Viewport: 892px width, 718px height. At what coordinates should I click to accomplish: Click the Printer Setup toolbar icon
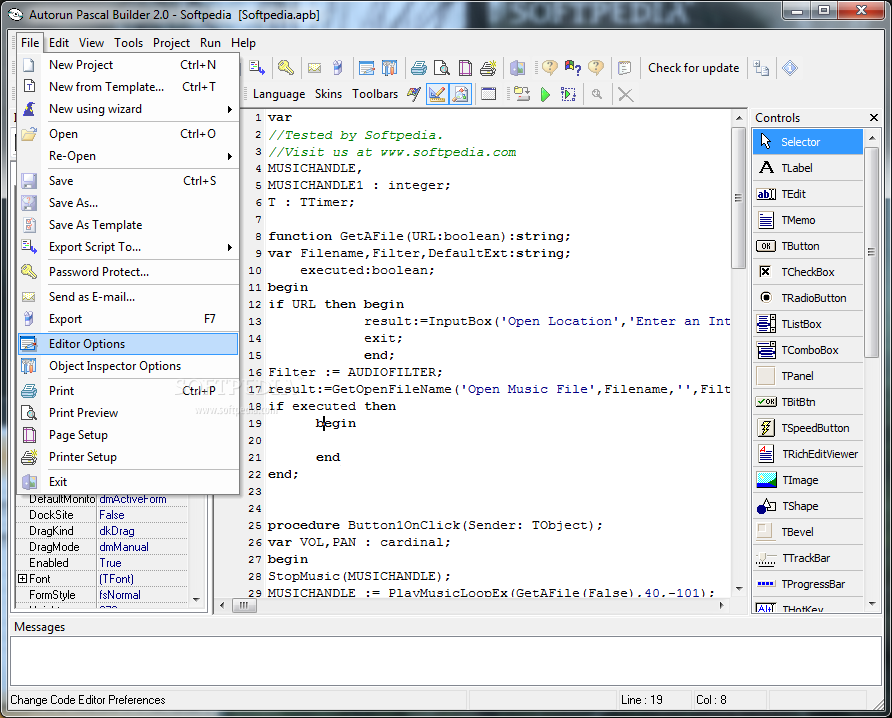[x=488, y=68]
